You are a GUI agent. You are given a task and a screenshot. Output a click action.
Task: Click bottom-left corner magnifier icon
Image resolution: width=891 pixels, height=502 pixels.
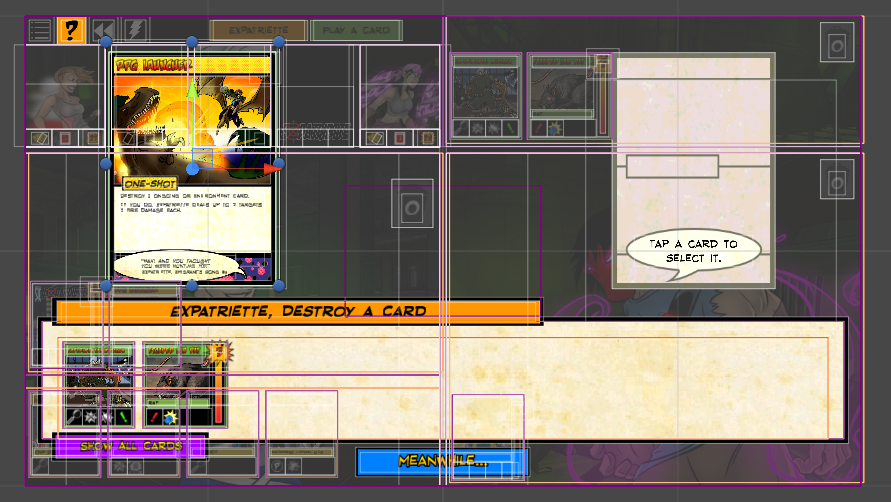40,466
